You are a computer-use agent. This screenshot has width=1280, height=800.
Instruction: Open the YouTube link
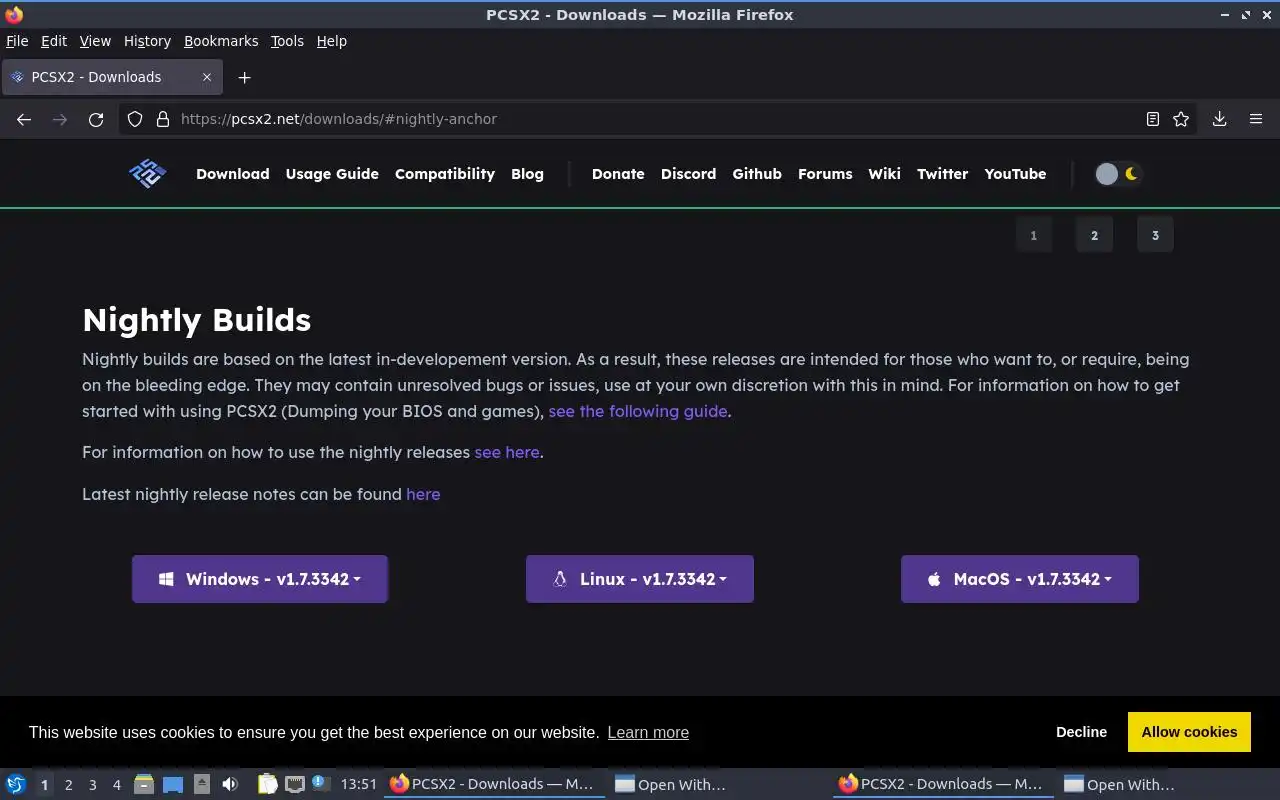1015,174
